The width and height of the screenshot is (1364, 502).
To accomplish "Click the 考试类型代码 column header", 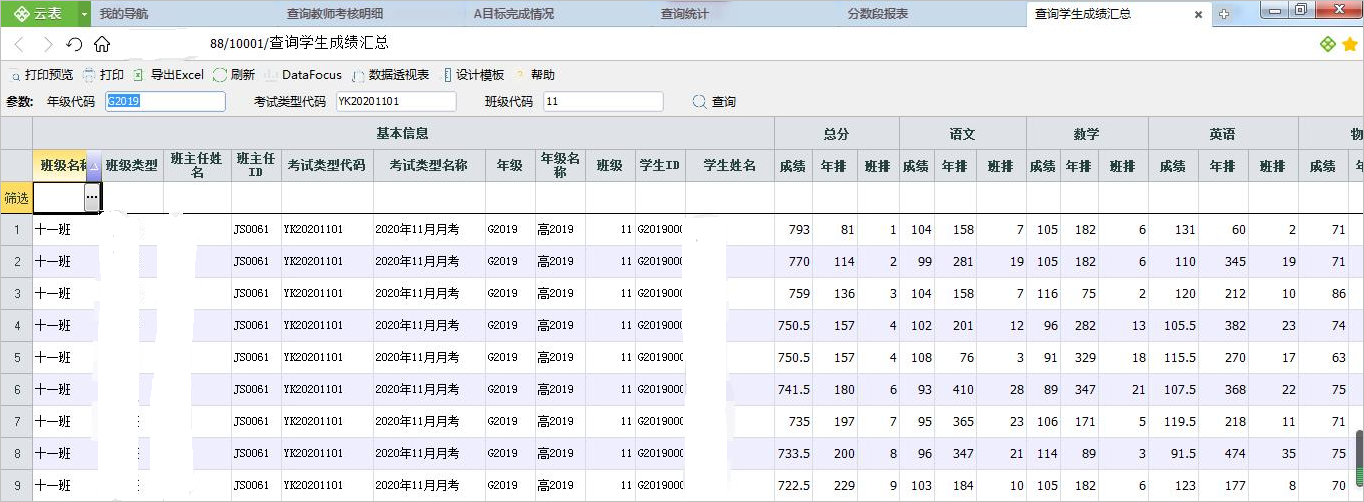I will (327, 166).
